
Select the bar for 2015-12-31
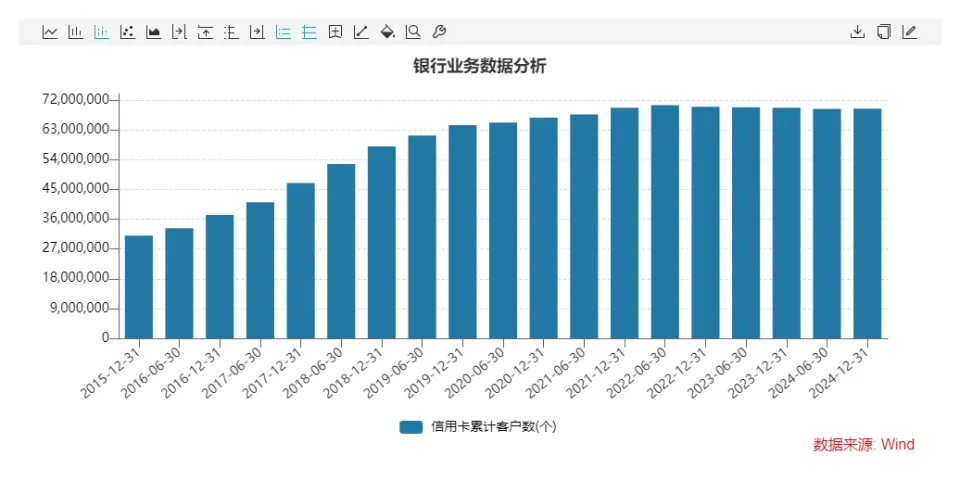[139, 287]
